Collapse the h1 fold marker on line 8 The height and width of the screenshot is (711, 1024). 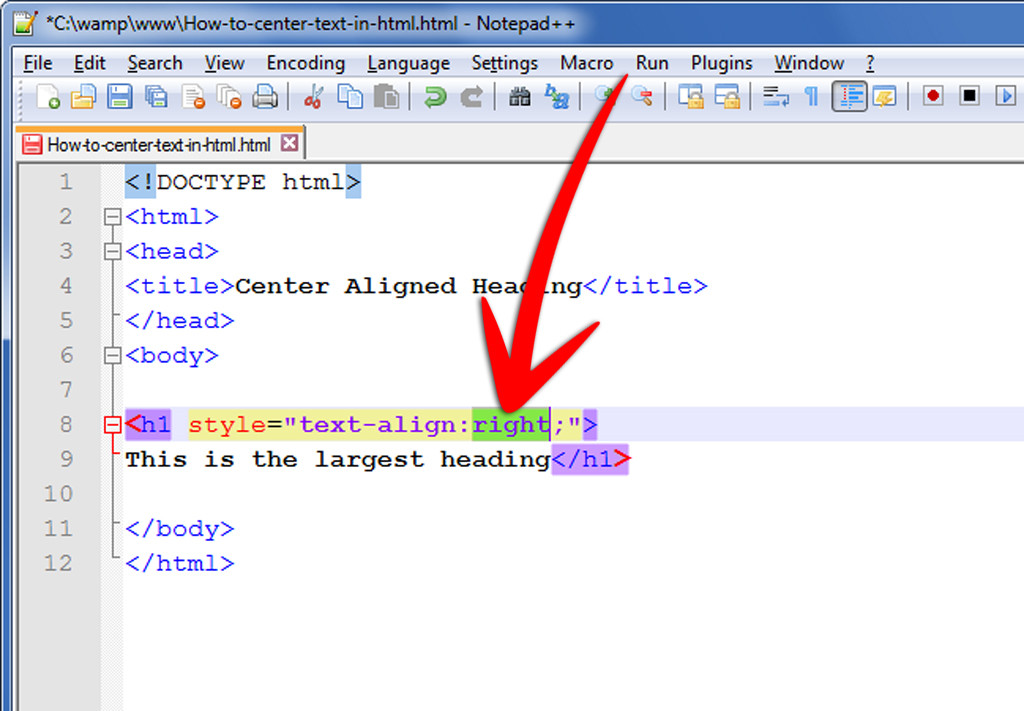(x=112, y=426)
